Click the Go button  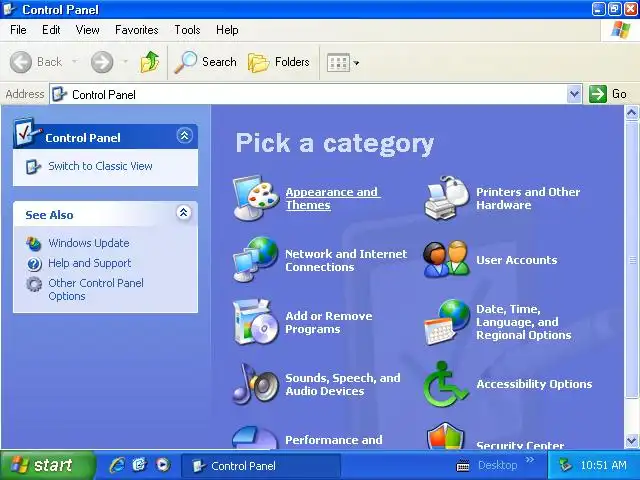pyautogui.click(x=608, y=94)
